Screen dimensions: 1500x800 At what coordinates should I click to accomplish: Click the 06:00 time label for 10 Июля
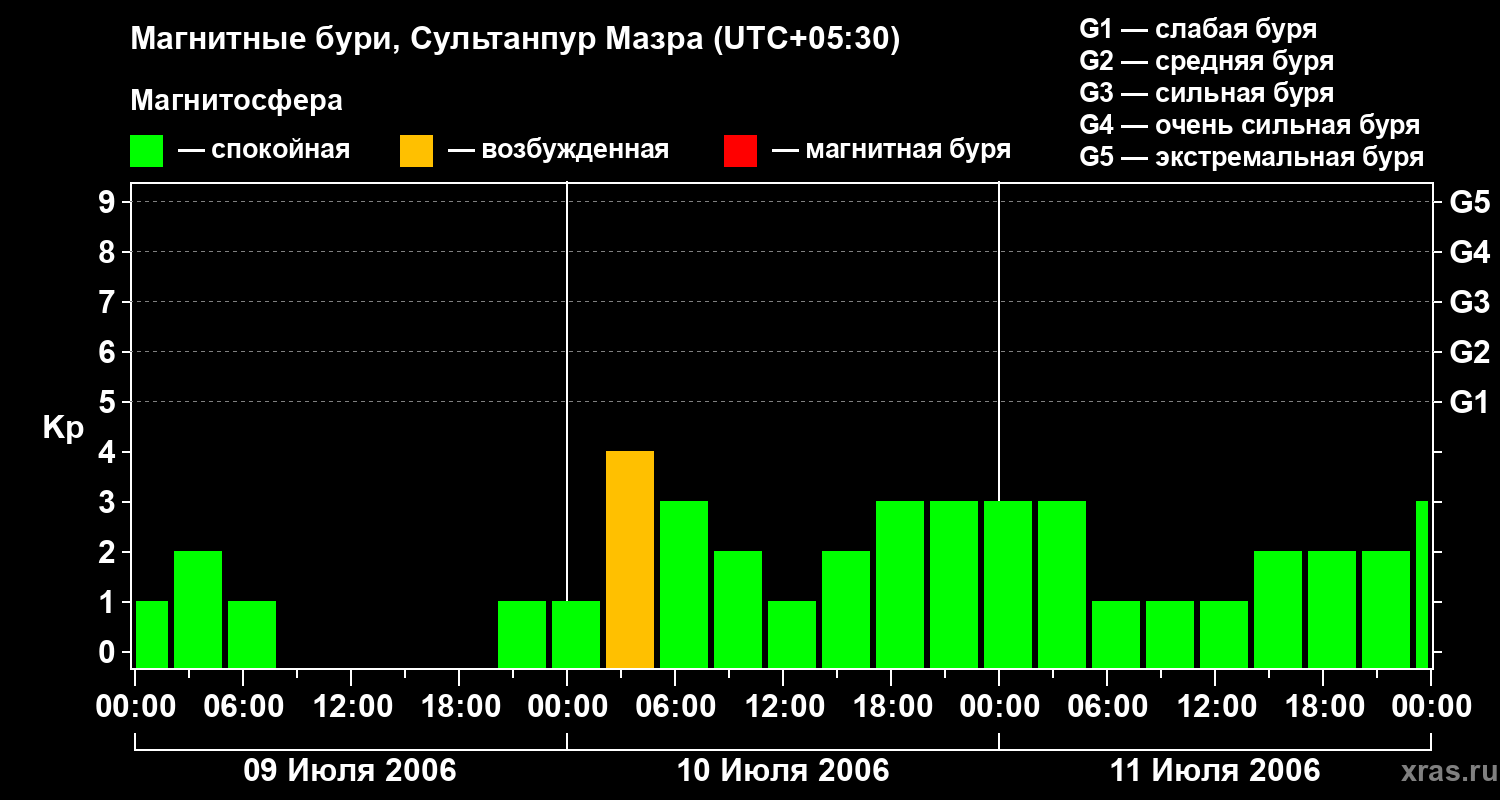(675, 707)
